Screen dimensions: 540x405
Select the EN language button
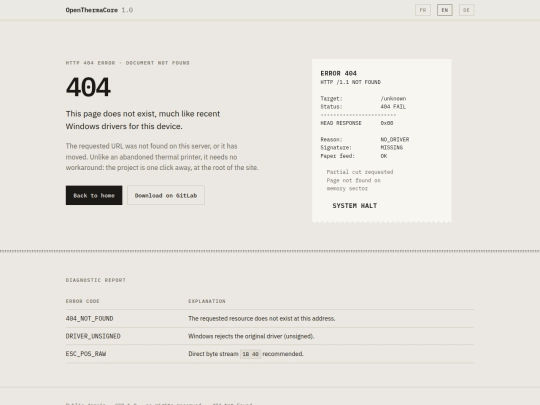click(445, 10)
